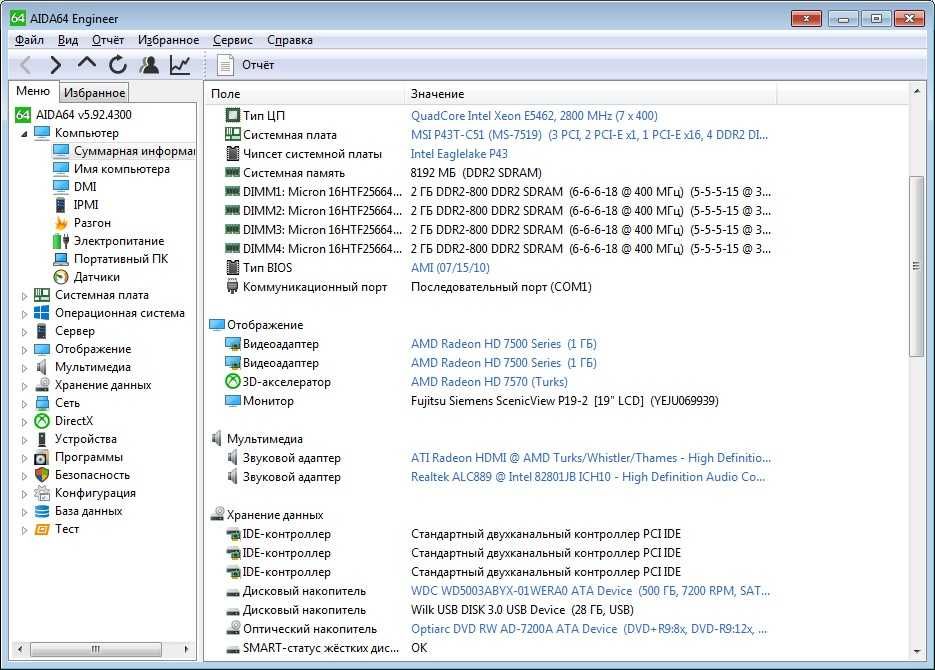Viewport: 935px width, 670px height.
Task: Open the Файл menu
Action: [29, 40]
